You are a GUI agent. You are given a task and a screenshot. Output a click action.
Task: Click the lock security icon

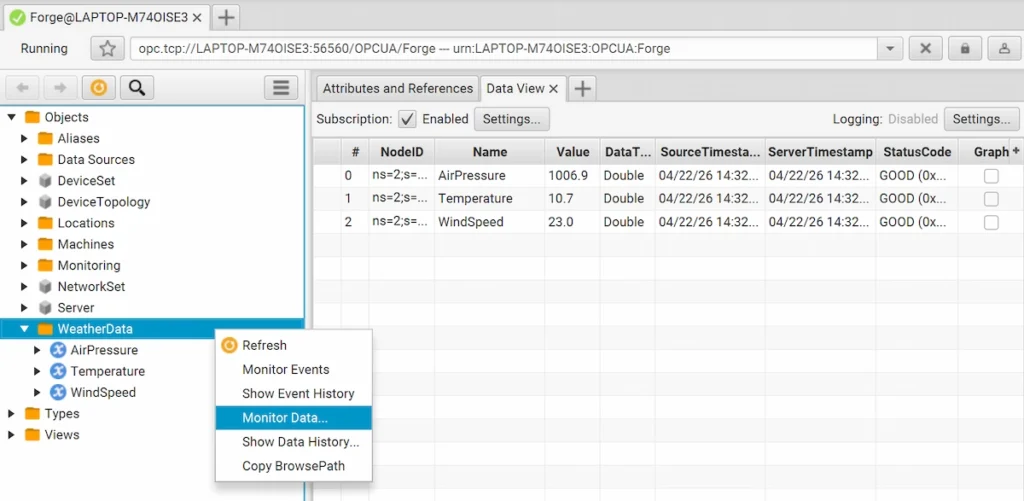[964, 48]
